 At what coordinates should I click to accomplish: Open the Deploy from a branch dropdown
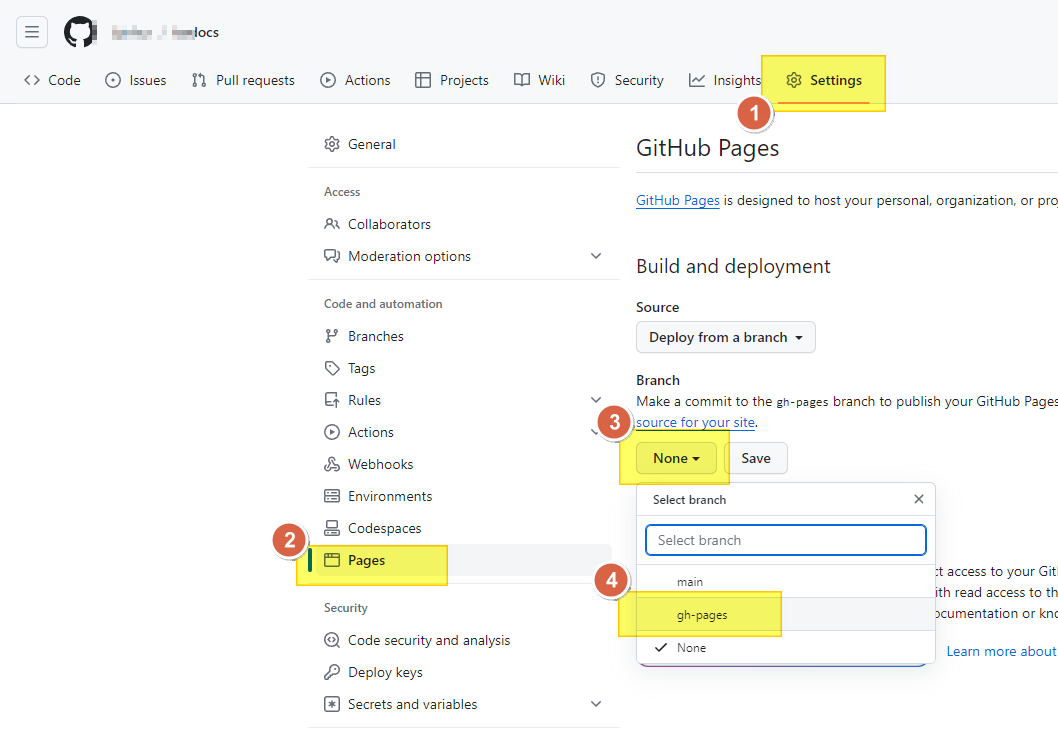[x=725, y=337]
